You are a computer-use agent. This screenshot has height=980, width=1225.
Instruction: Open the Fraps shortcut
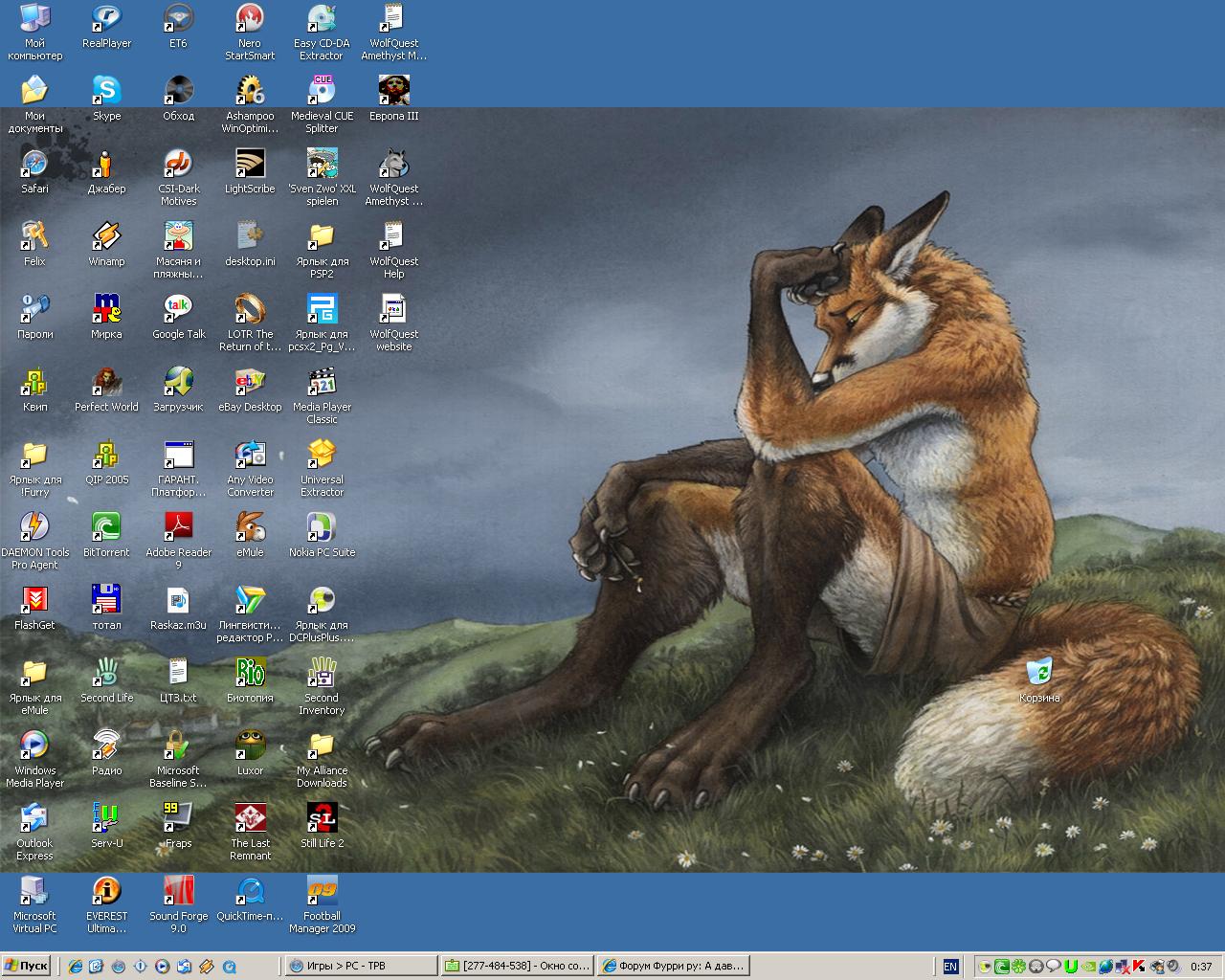pyautogui.click(x=178, y=819)
